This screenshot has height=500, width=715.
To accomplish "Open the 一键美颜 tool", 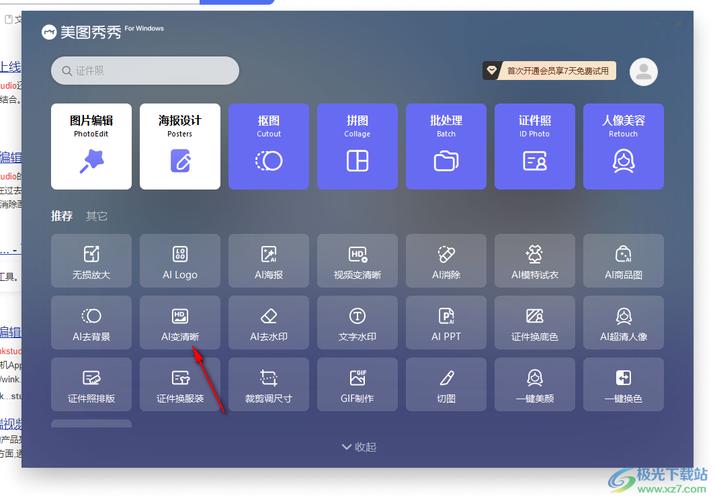I will click(534, 385).
